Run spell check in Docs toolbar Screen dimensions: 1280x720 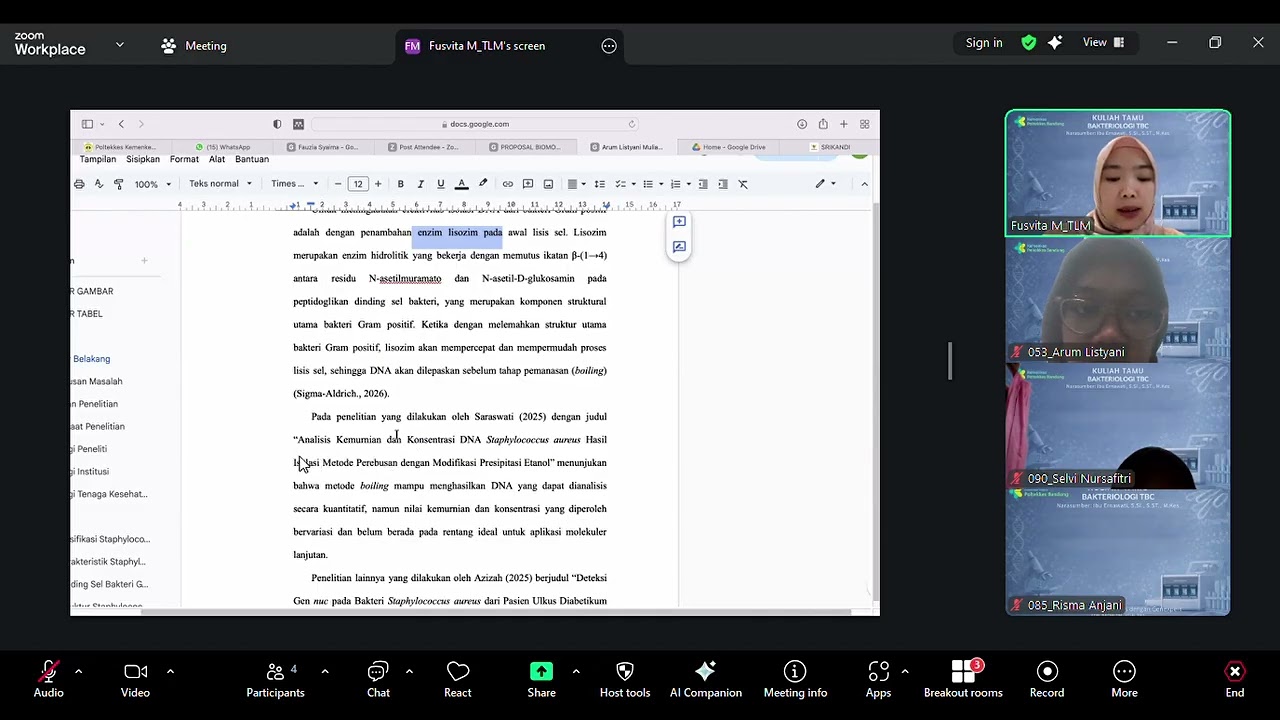pyautogui.click(x=98, y=184)
